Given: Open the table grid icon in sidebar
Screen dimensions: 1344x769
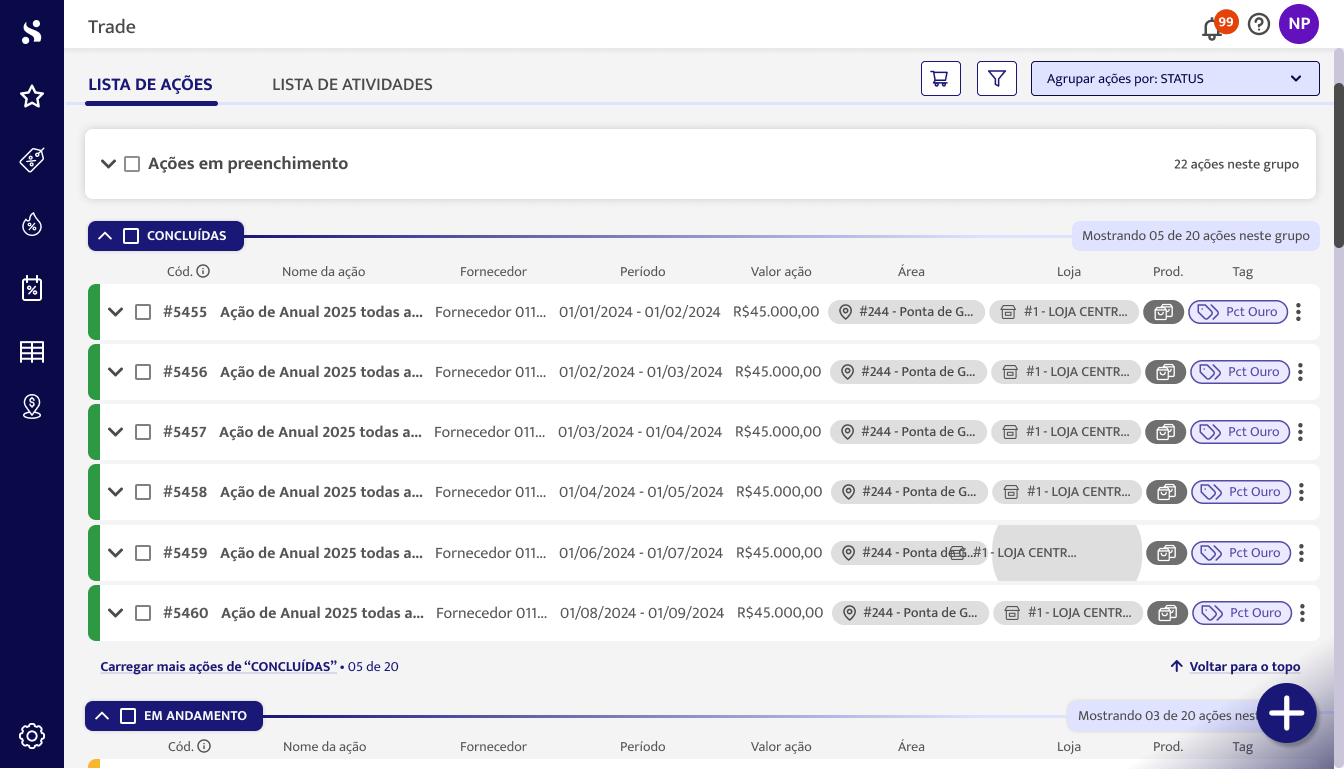Looking at the screenshot, I should 32,352.
